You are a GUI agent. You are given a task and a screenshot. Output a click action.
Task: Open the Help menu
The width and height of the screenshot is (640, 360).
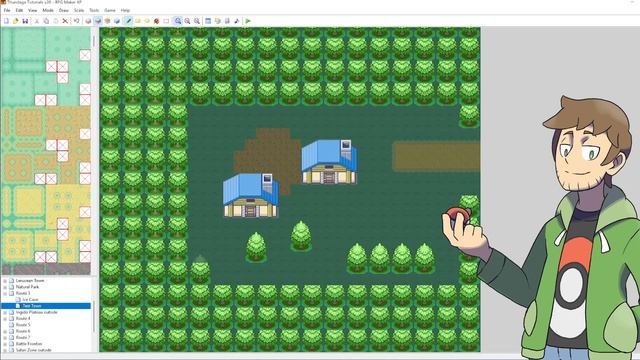coord(125,10)
